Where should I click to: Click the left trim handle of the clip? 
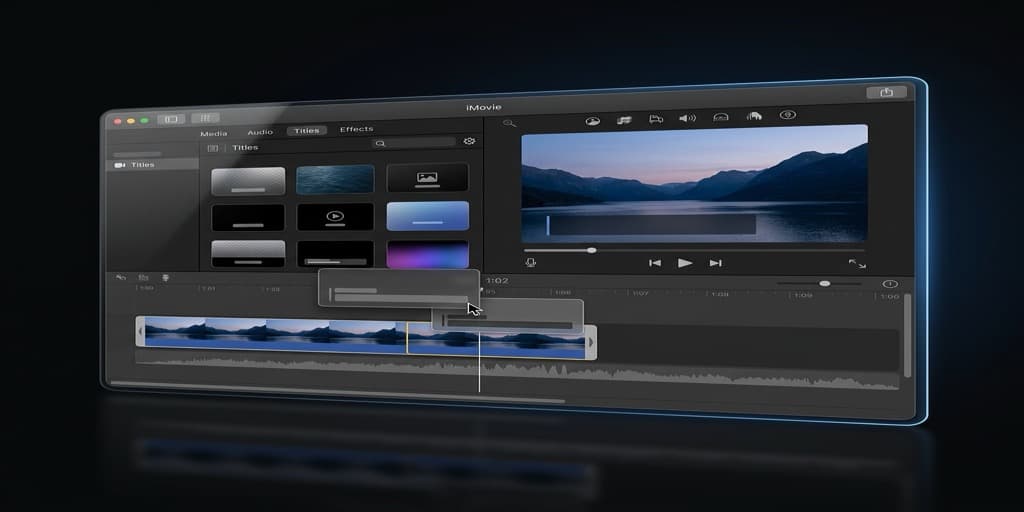140,332
